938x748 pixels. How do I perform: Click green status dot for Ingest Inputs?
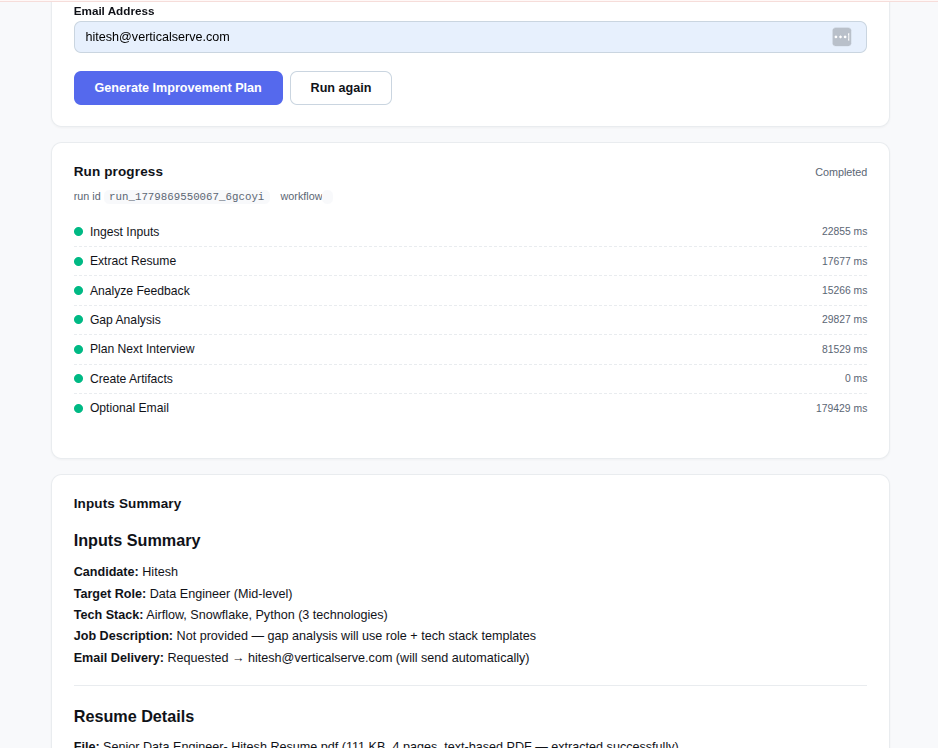tap(78, 232)
